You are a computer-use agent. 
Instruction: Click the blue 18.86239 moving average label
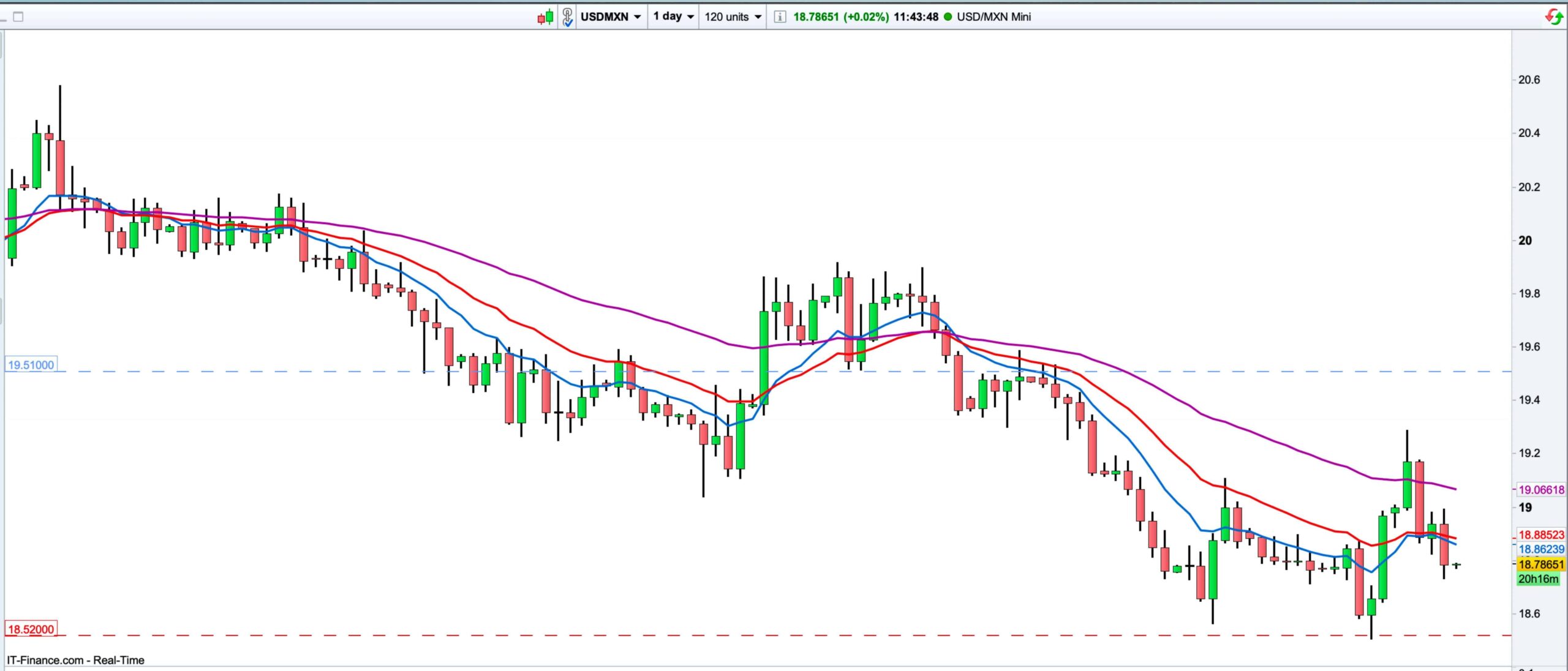pos(1541,550)
